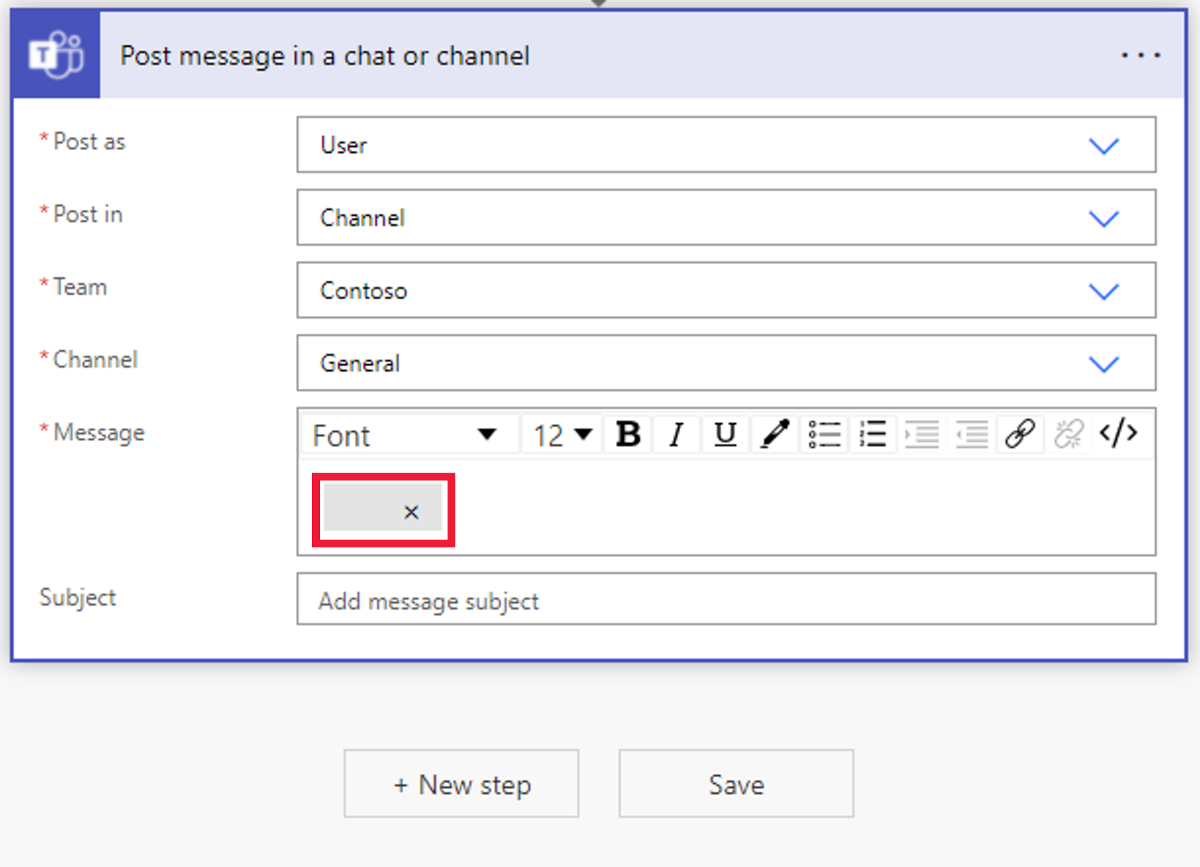Open the Team dropdown showing Contoso
The height and width of the screenshot is (867, 1200).
(1103, 292)
